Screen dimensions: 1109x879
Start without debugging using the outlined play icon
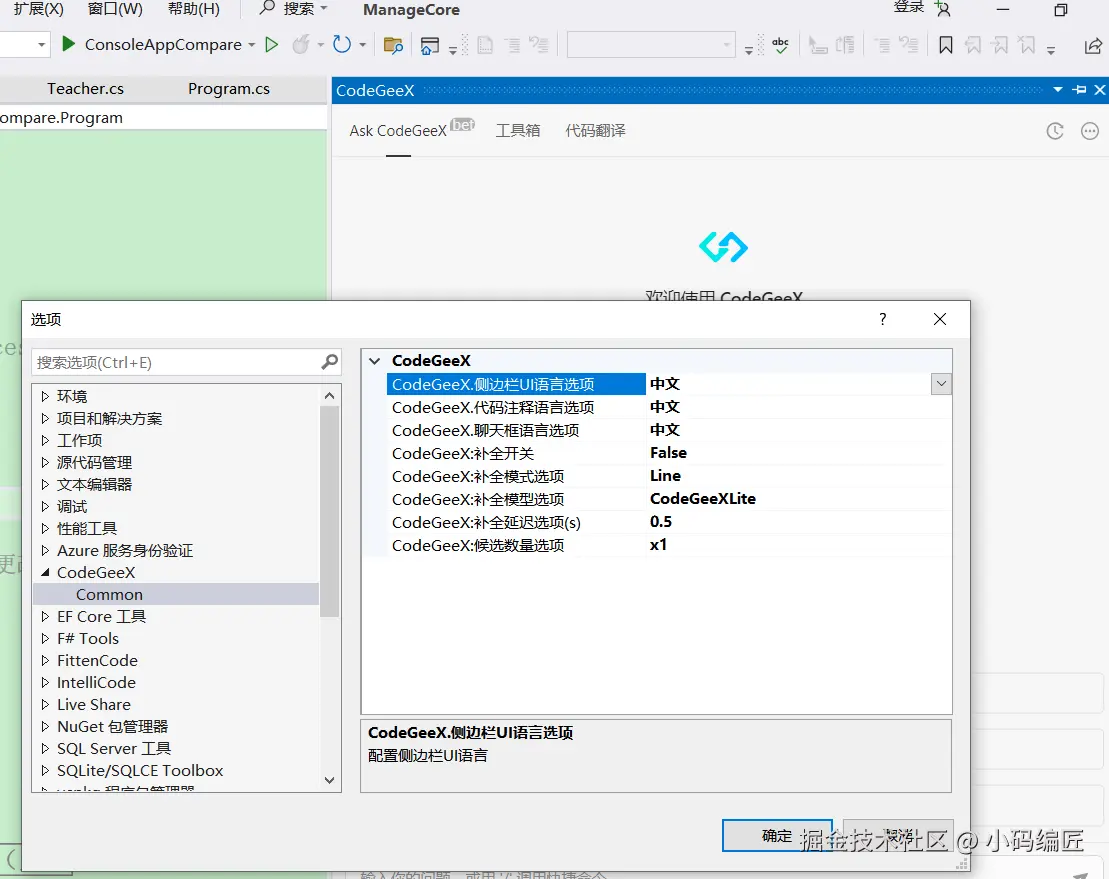pyautogui.click(x=272, y=45)
